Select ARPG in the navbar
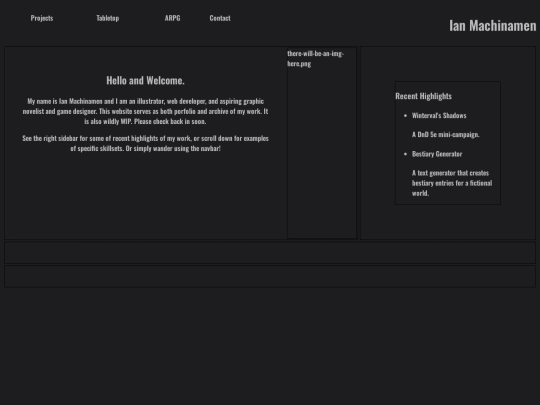Viewport: 540px width, 405px height. [172, 18]
